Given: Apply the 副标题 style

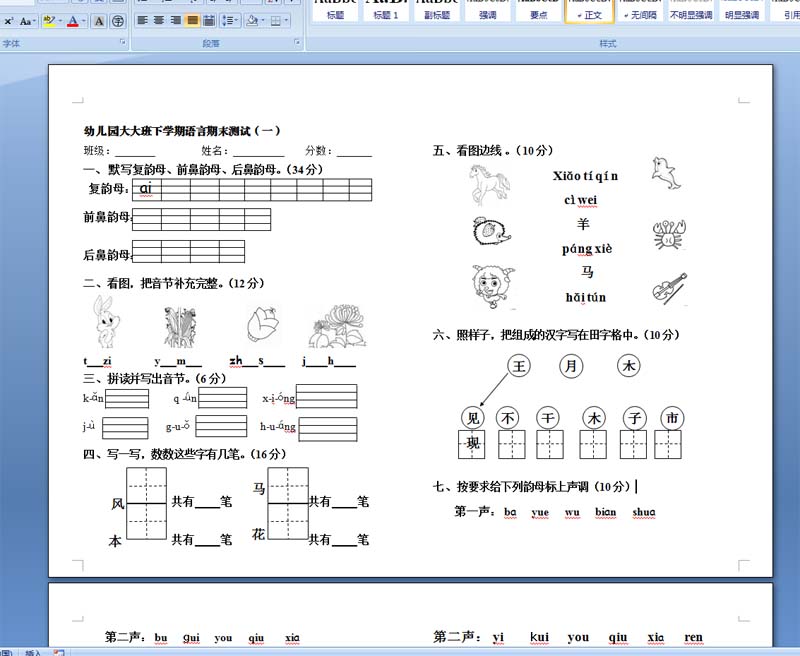Looking at the screenshot, I should pyautogui.click(x=437, y=11).
